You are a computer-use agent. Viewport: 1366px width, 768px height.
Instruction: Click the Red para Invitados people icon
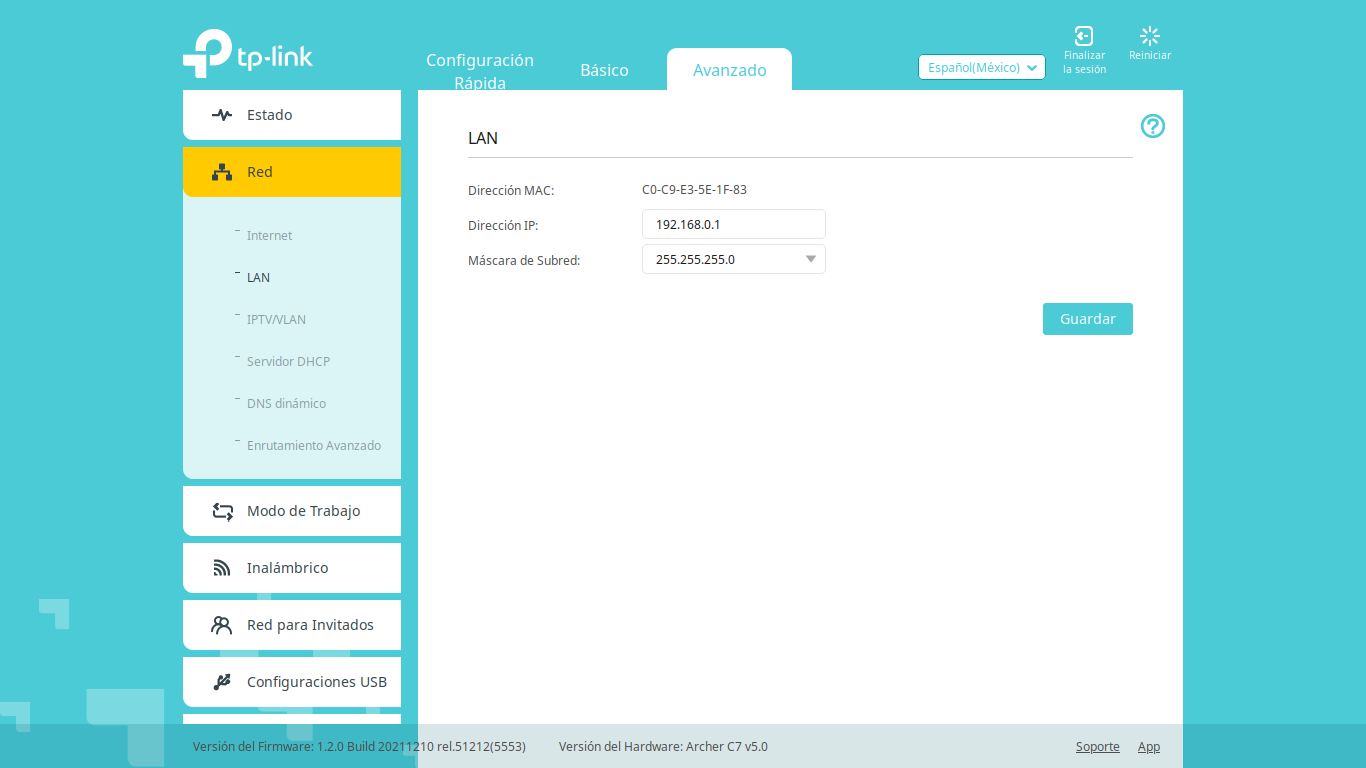[x=222, y=625]
